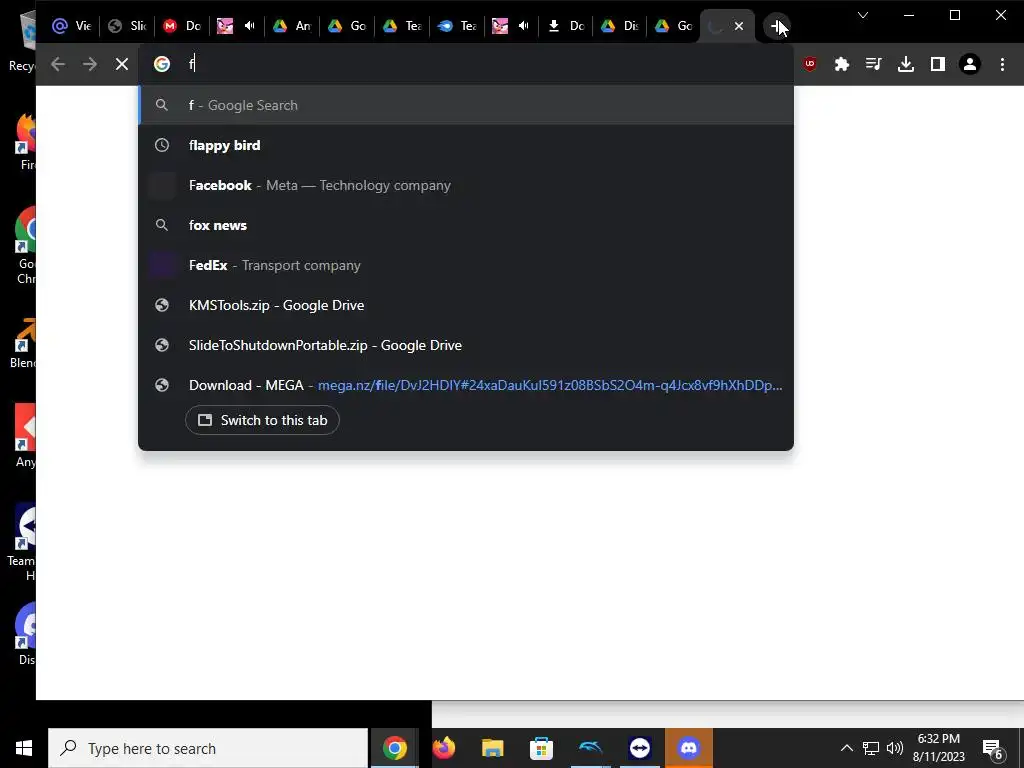Image resolution: width=1024 pixels, height=768 pixels.
Task: Open Chrome from the taskbar
Action: [x=394, y=748]
